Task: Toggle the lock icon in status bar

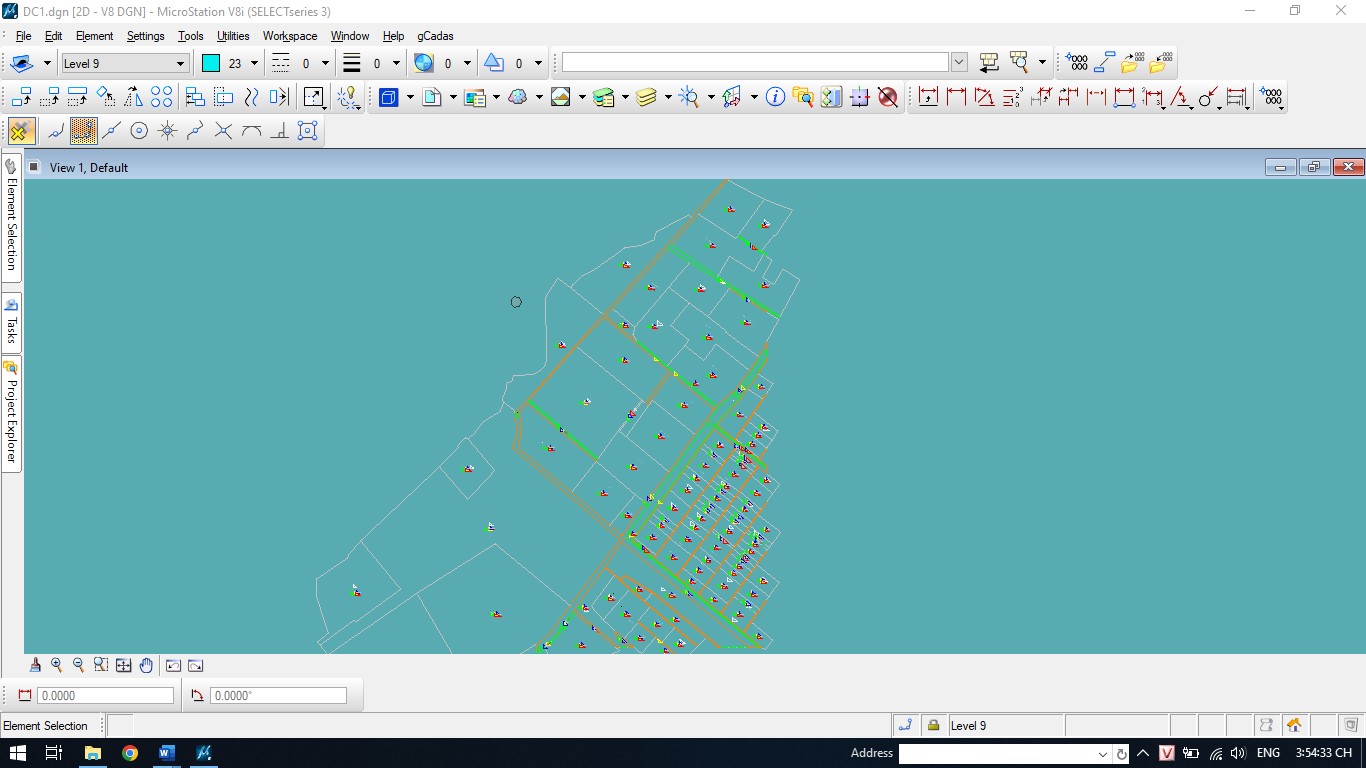Action: (x=933, y=726)
